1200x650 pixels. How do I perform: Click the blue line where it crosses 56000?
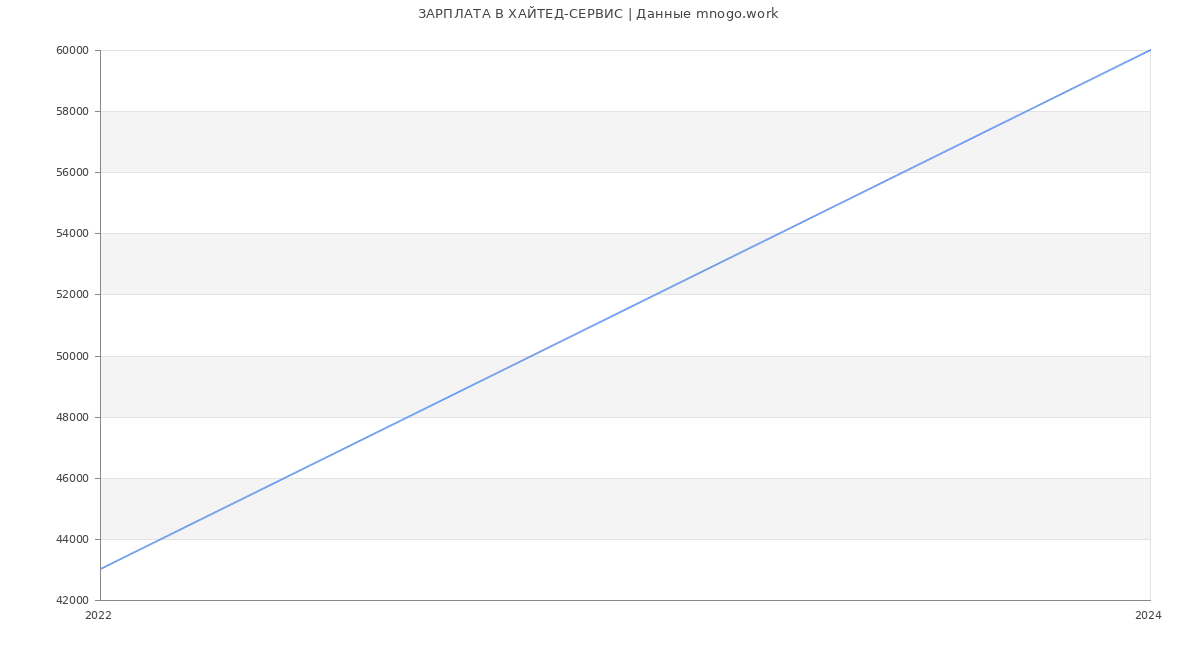pos(903,172)
